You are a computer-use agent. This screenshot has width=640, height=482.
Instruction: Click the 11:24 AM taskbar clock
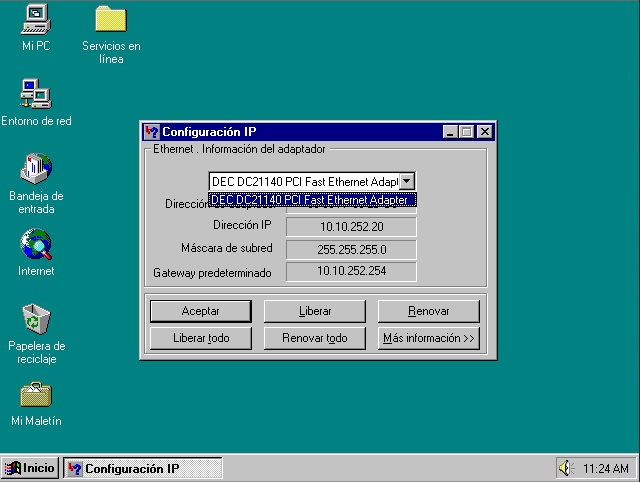point(606,469)
